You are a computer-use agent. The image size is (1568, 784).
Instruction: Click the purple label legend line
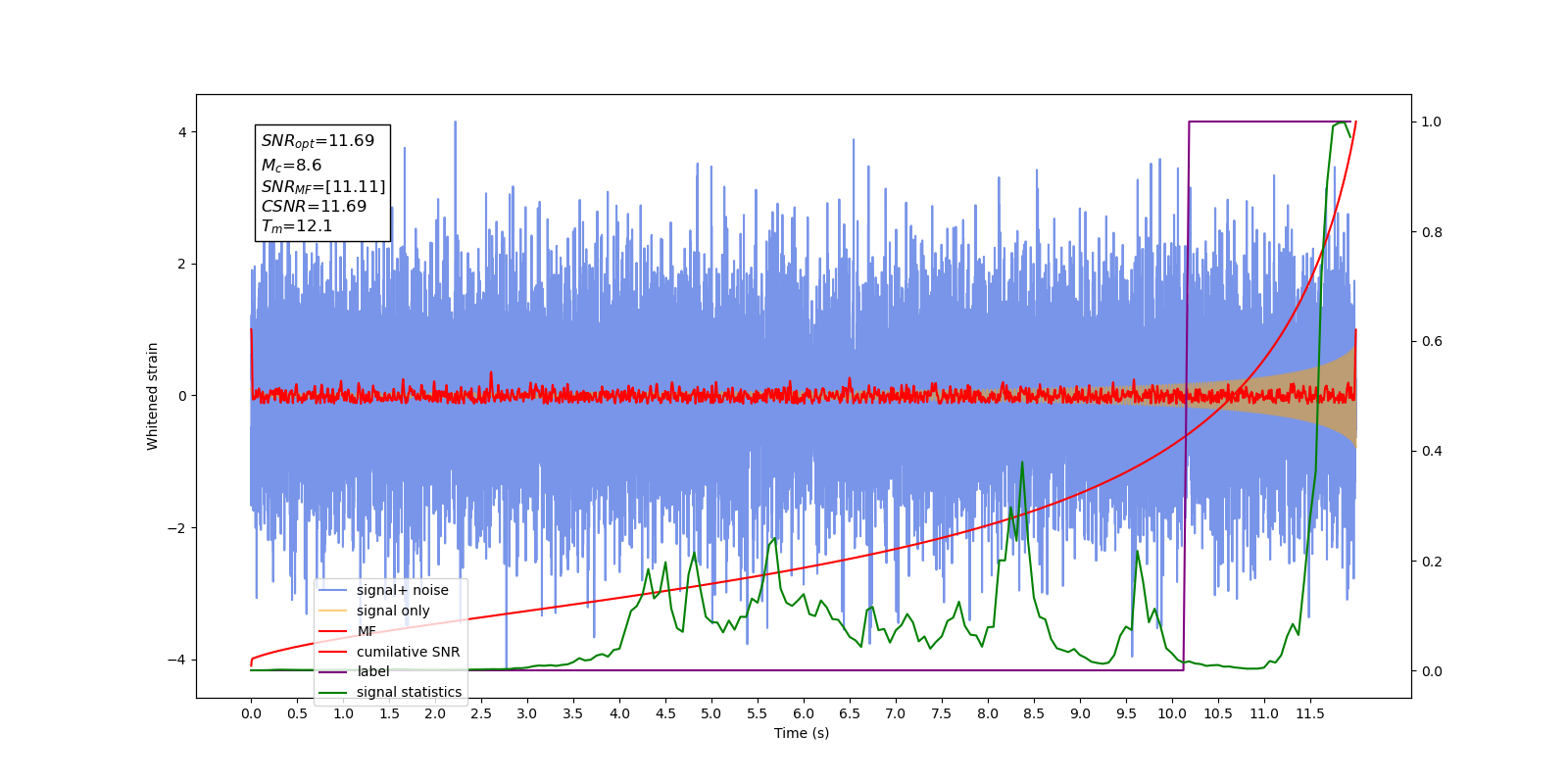(x=333, y=672)
